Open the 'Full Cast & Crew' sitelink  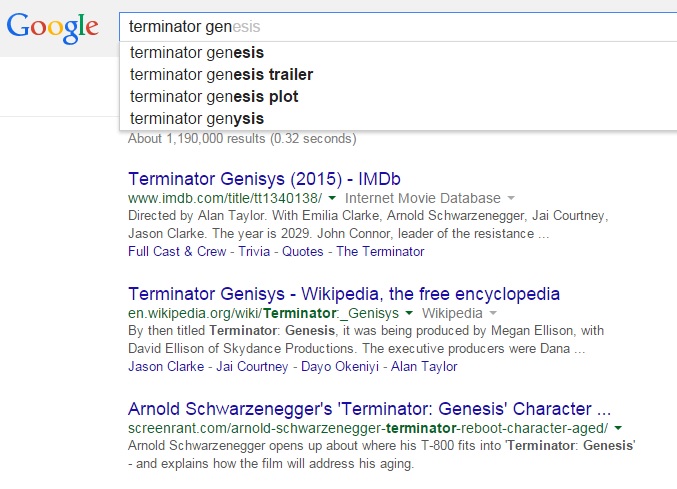177,251
